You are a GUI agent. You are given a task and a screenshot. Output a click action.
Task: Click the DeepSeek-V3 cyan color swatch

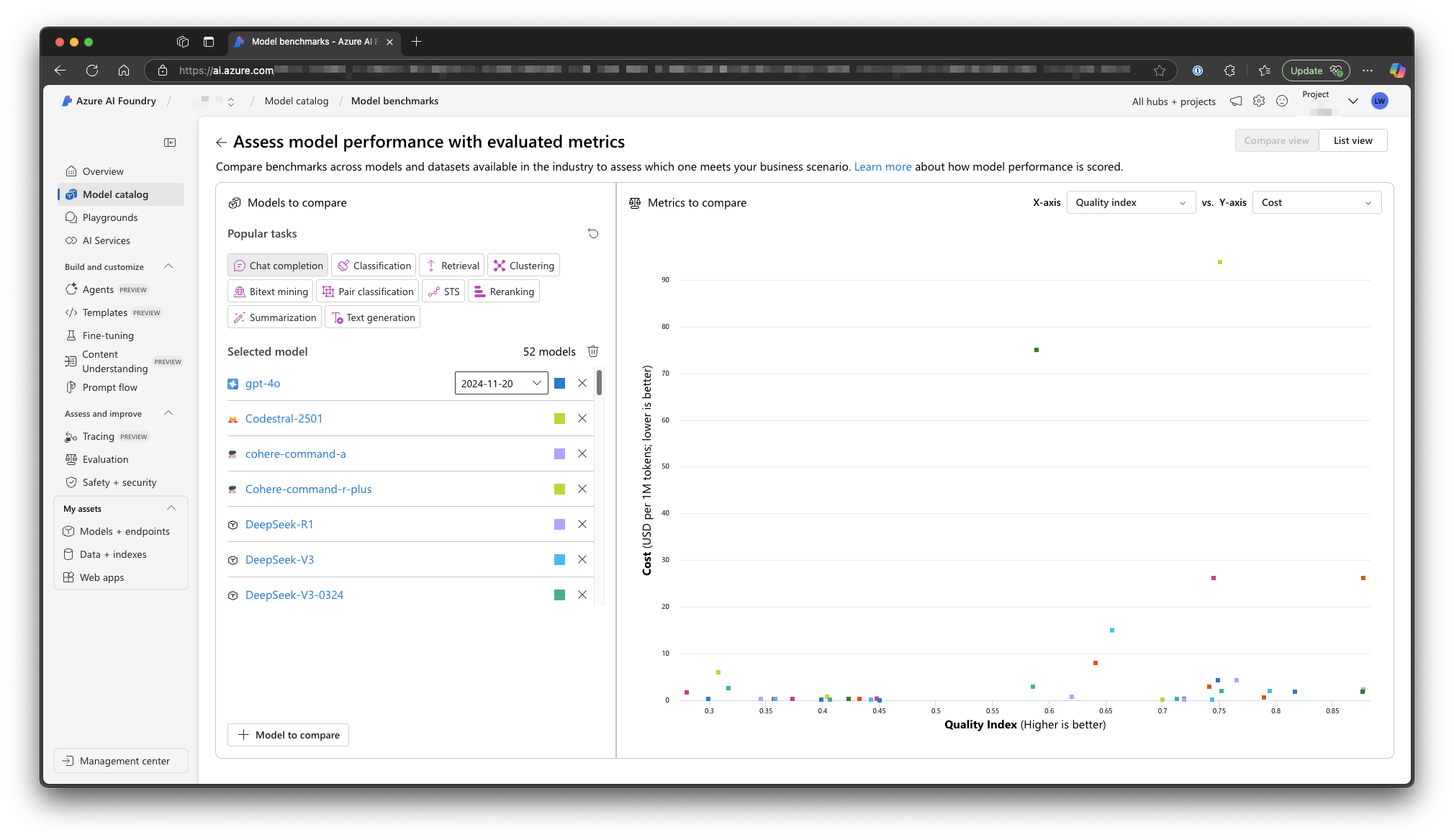tap(559, 560)
